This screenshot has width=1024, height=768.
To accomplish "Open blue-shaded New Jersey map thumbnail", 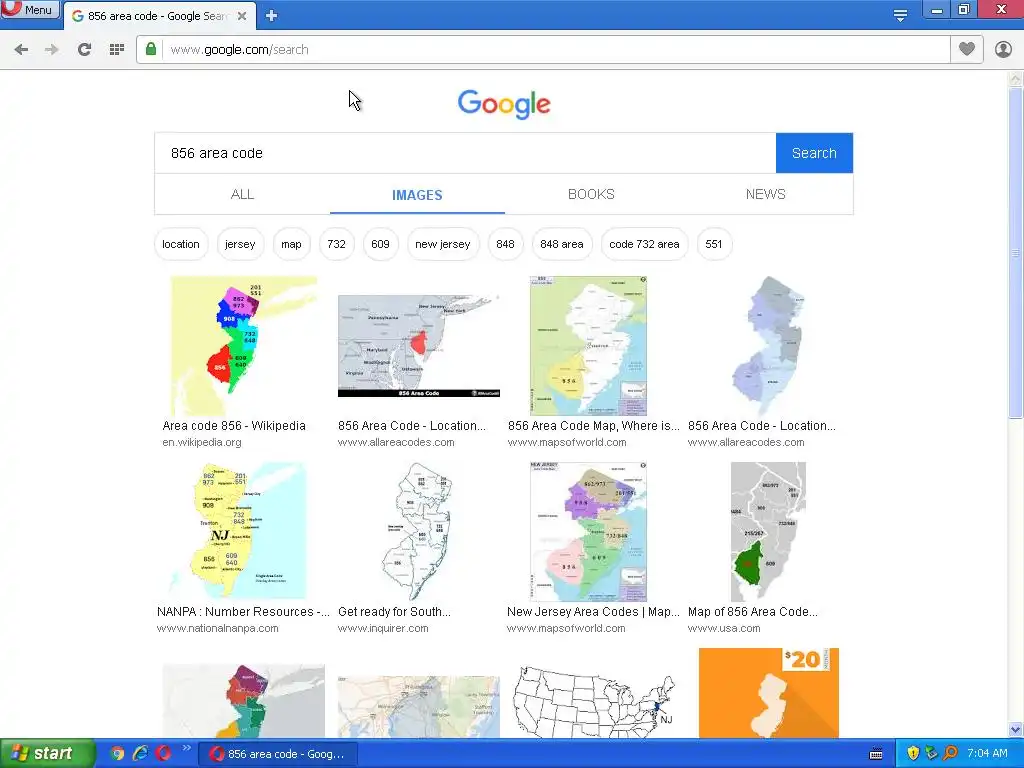I will 768,345.
